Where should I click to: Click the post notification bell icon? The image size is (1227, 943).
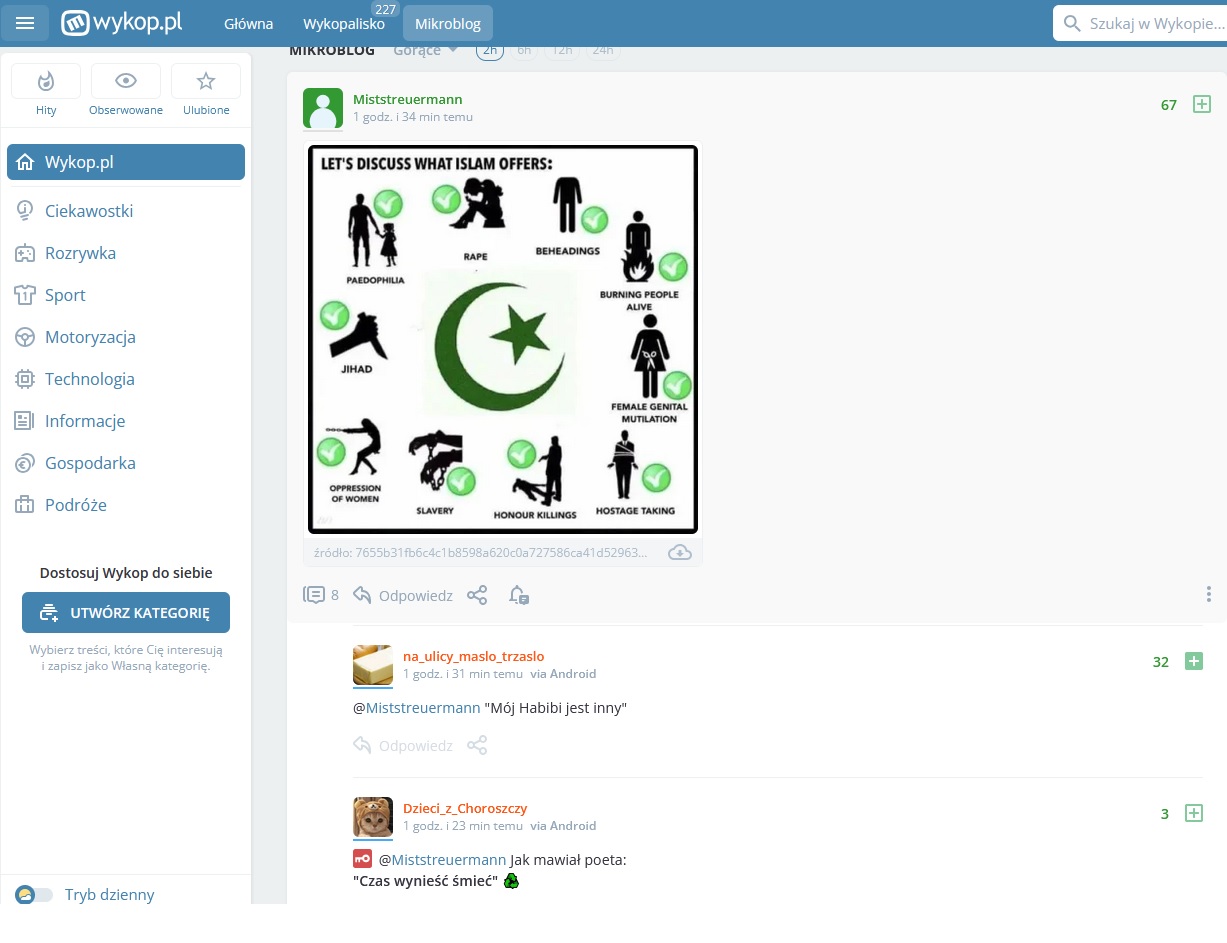click(518, 595)
